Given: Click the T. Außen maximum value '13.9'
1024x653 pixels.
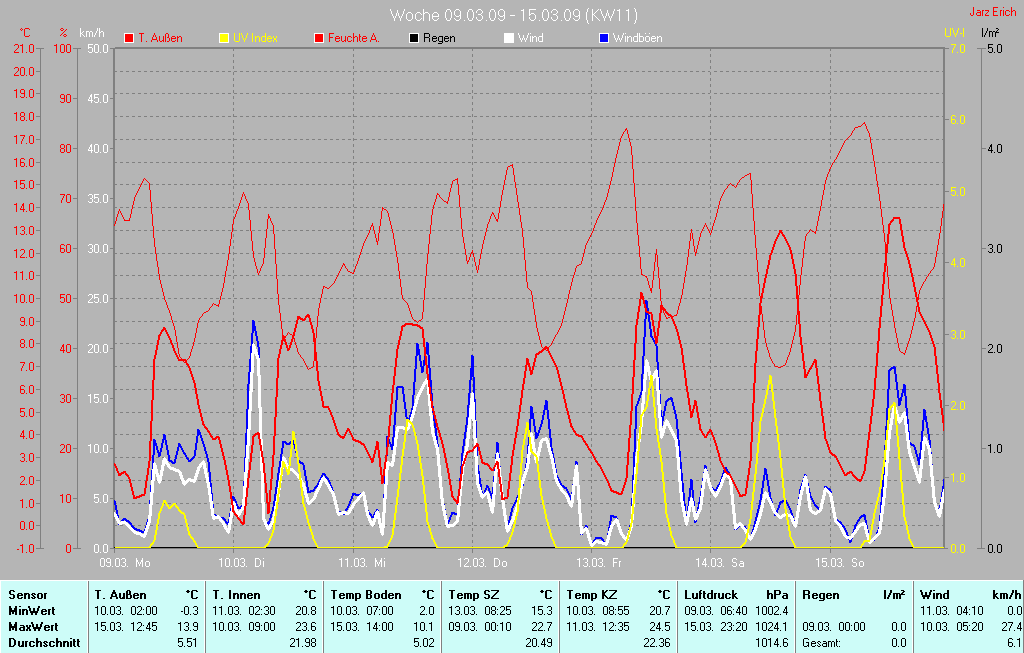Looking at the screenshot, I should [x=188, y=626].
